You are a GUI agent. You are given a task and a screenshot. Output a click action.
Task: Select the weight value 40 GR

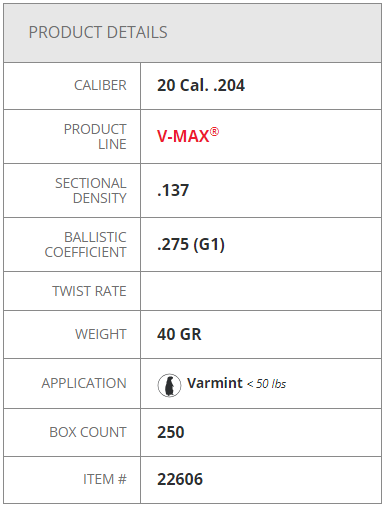pyautogui.click(x=179, y=334)
